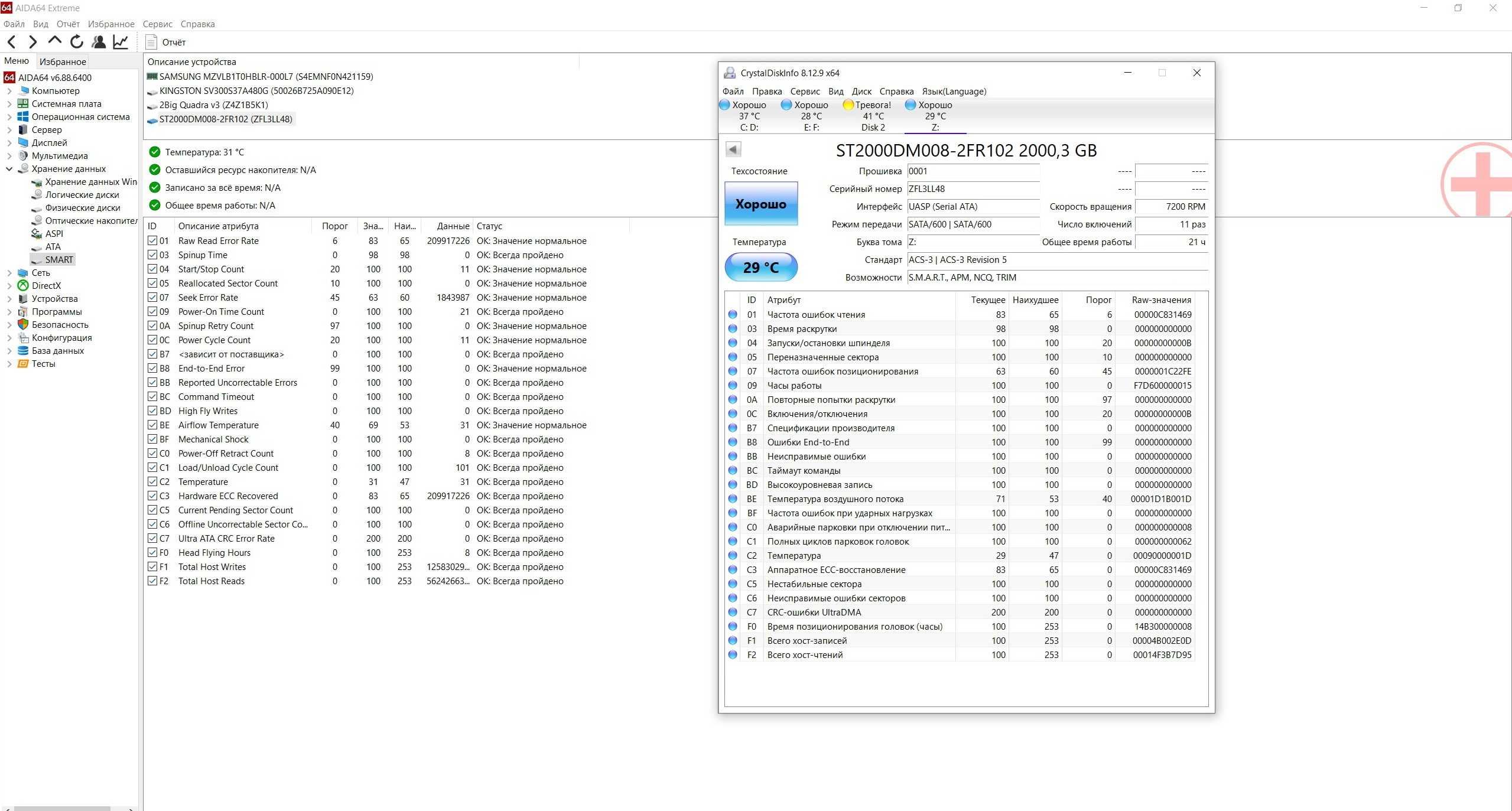
Task: Click the CrystalDiskInfo previous disk arrow button
Action: pyautogui.click(x=733, y=149)
